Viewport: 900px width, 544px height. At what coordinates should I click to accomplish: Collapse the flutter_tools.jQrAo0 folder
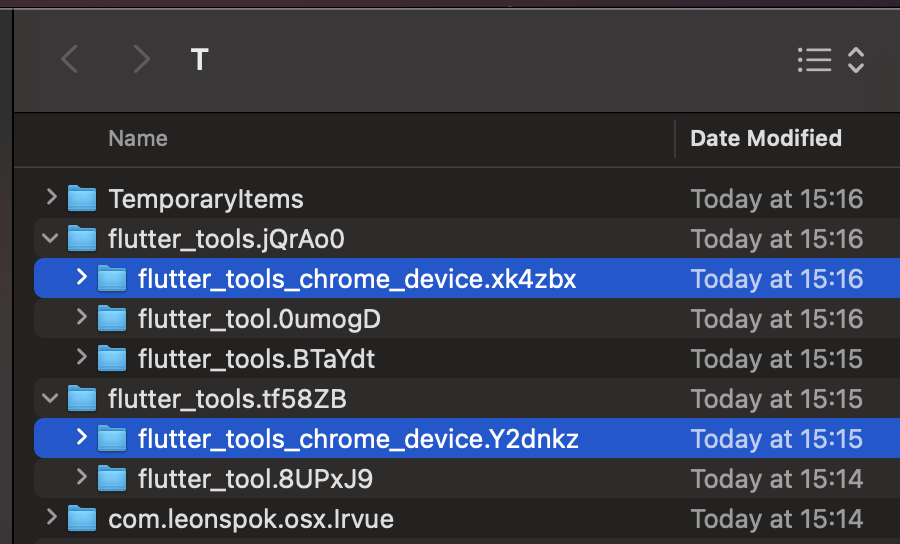(51, 238)
